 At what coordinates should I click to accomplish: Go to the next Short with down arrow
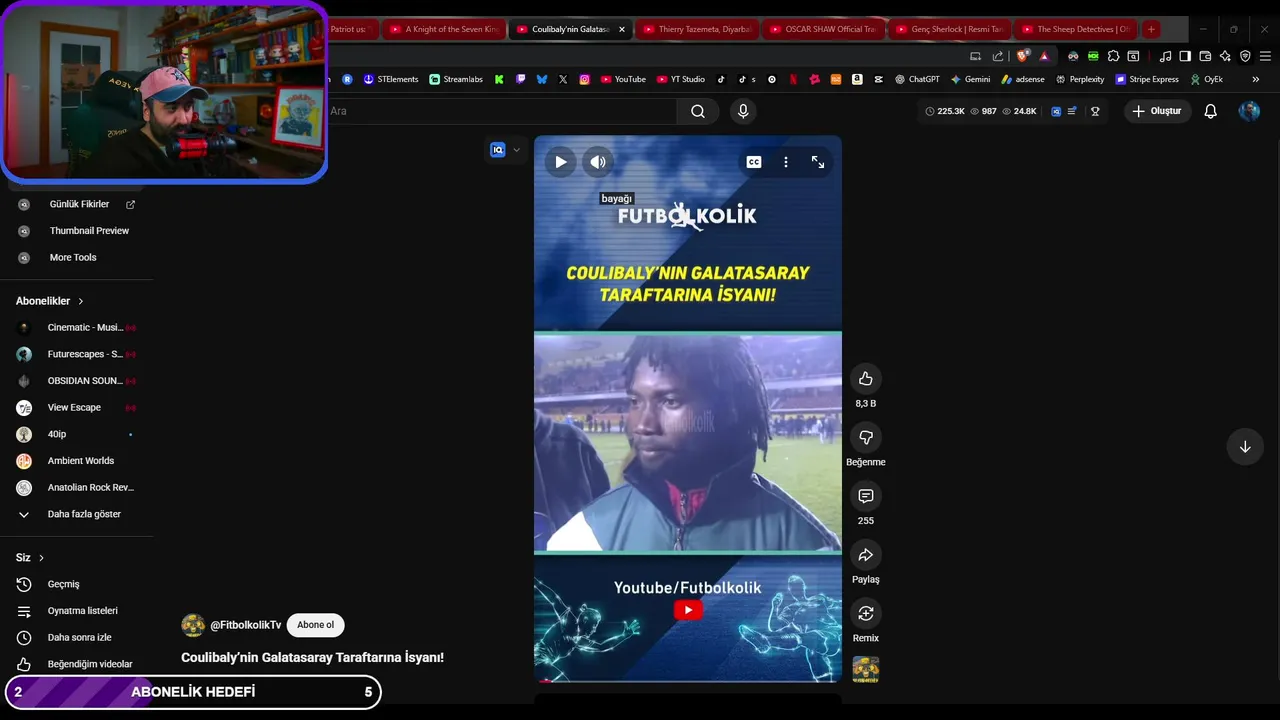tap(1245, 447)
